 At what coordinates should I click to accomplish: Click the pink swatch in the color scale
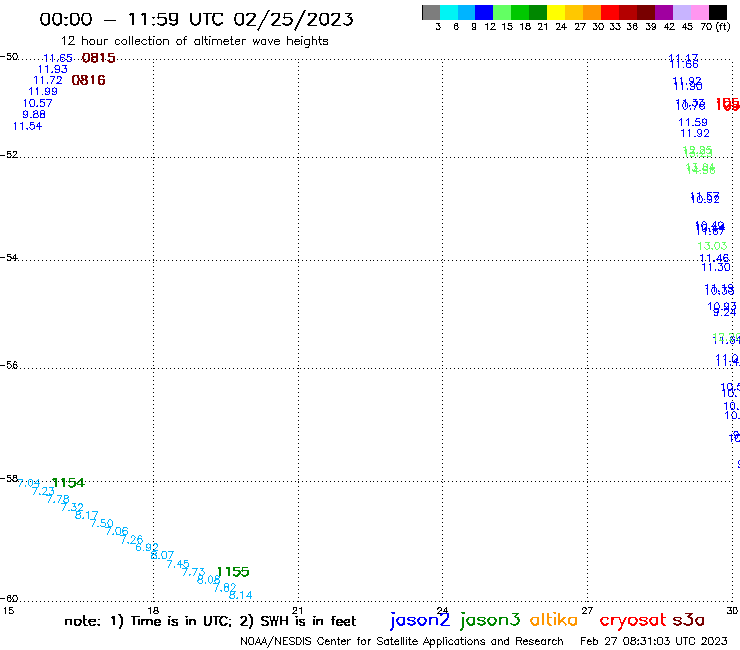[x=699, y=12]
